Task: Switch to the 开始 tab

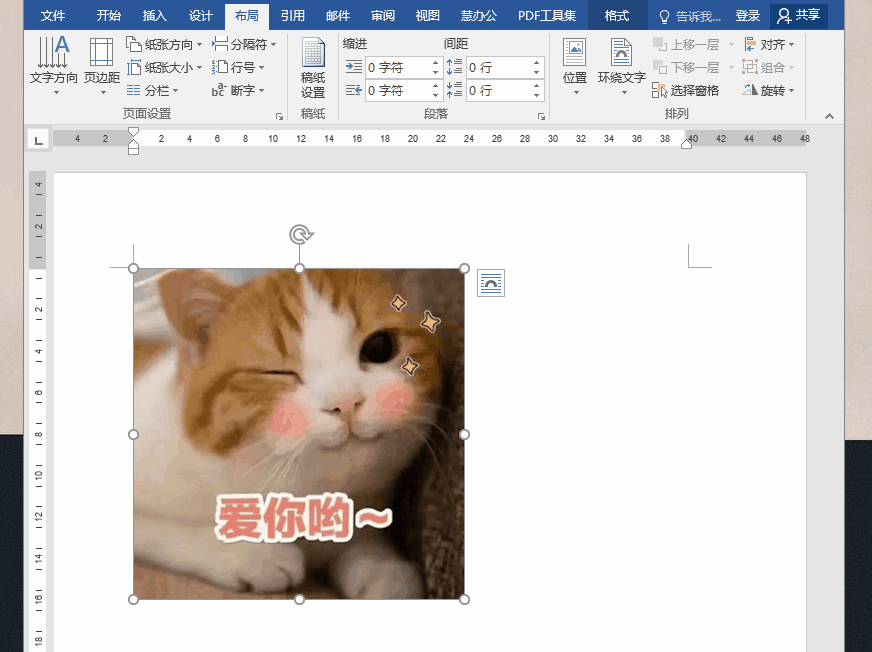Action: point(108,16)
